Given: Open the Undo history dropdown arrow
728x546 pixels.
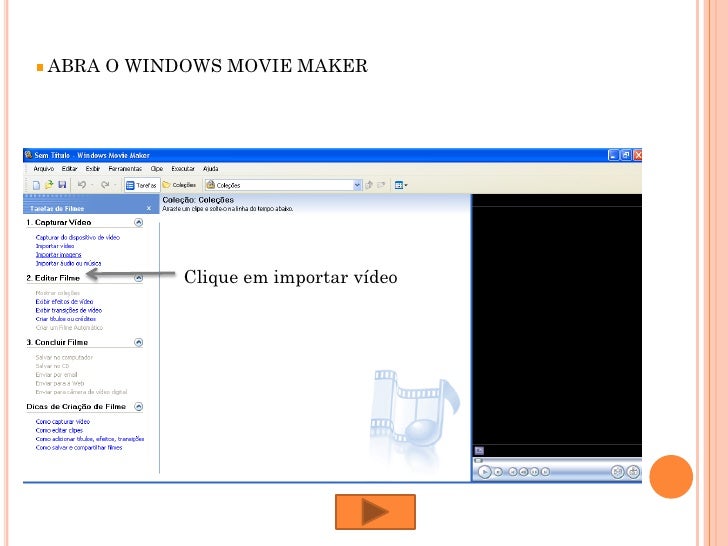Looking at the screenshot, I should point(92,185).
